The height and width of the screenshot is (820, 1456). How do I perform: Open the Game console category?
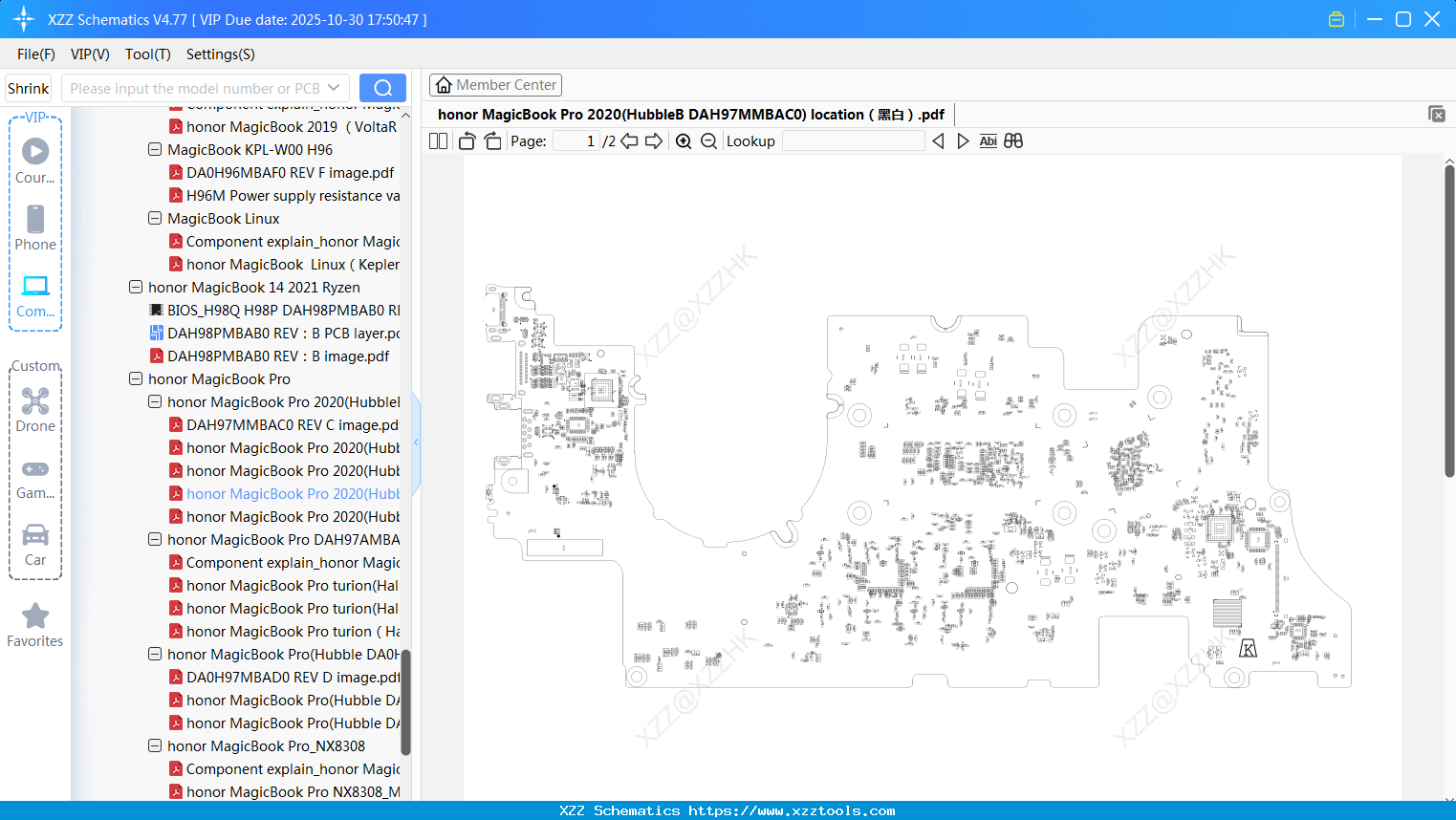click(35, 478)
